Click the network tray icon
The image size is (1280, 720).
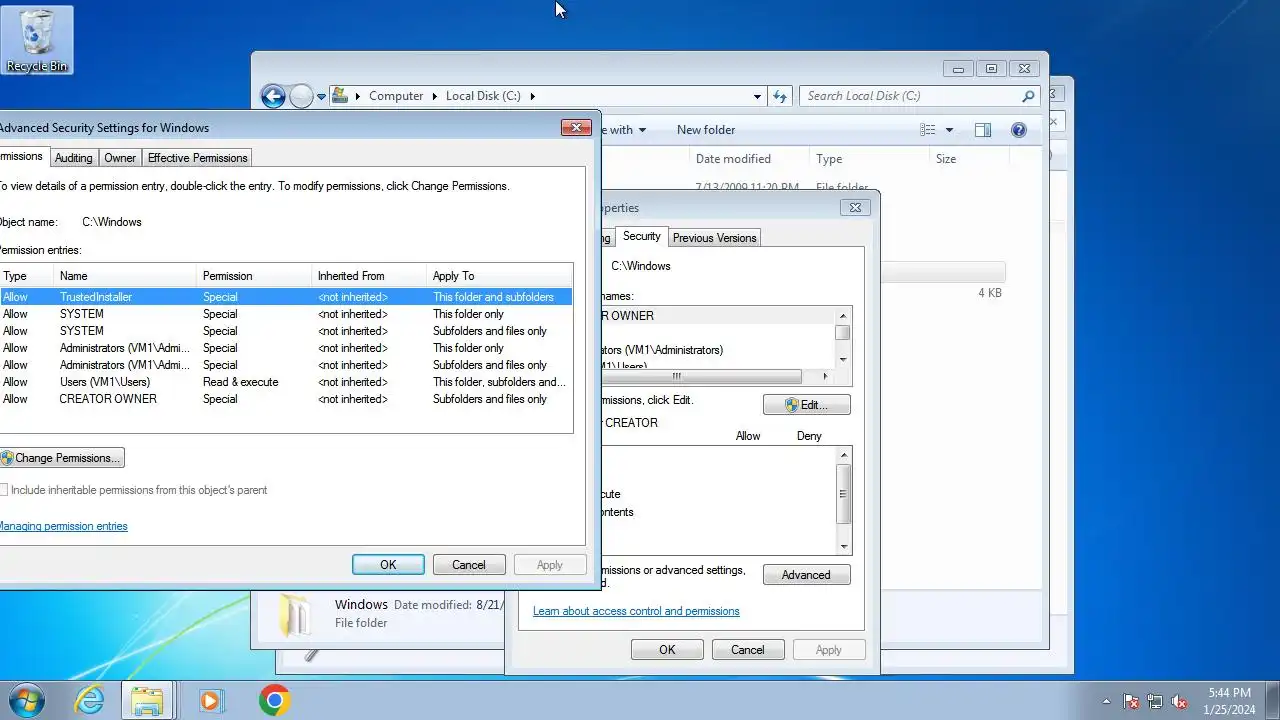(1155, 701)
